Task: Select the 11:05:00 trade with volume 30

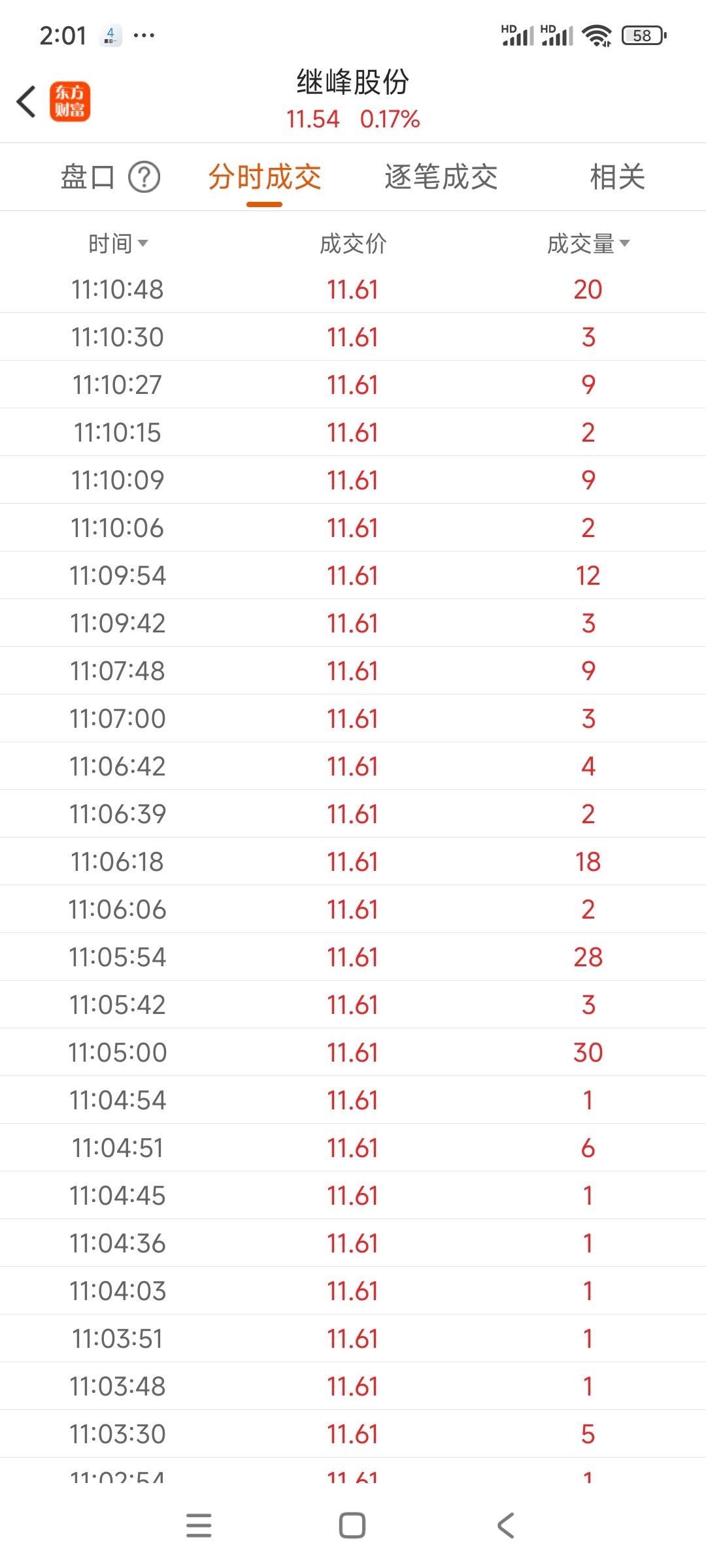Action: 353,1053
